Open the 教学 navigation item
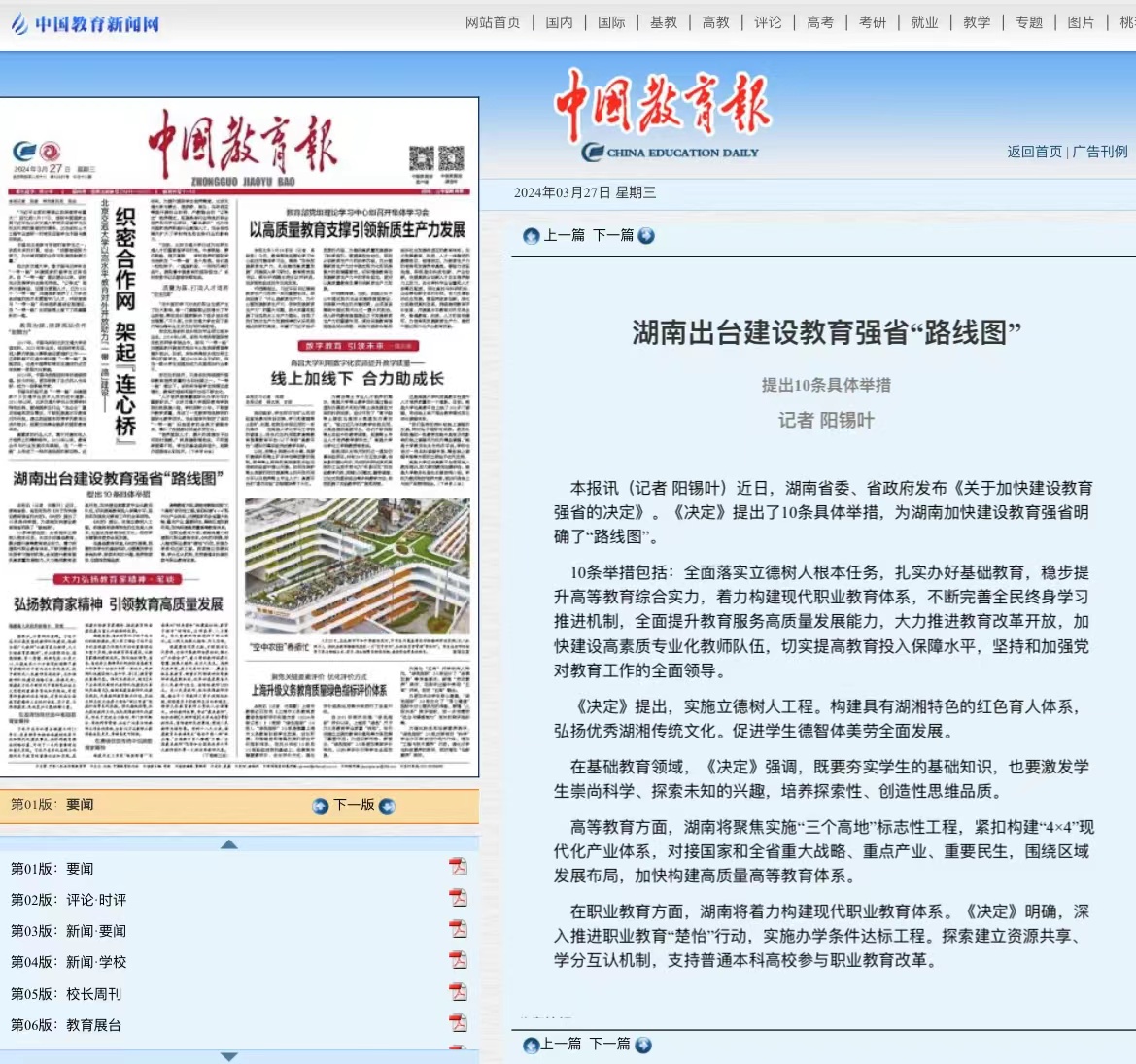This screenshot has height=1064, width=1136. tap(976, 22)
